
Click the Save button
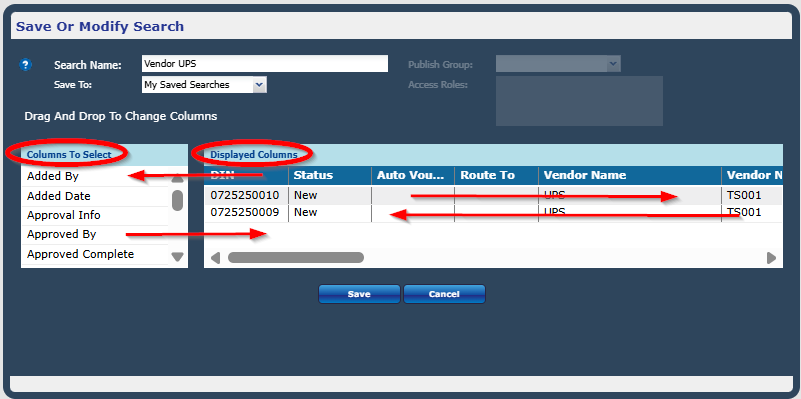point(359,294)
